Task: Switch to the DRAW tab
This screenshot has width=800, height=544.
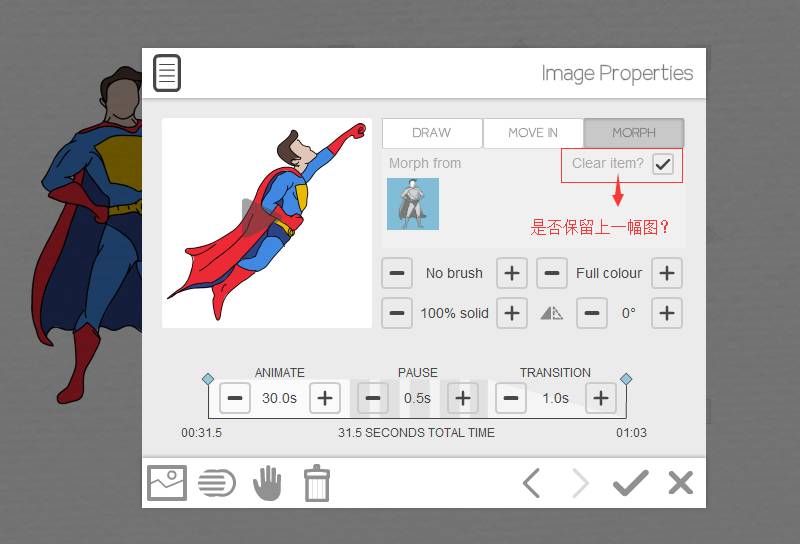Action: pos(432,133)
